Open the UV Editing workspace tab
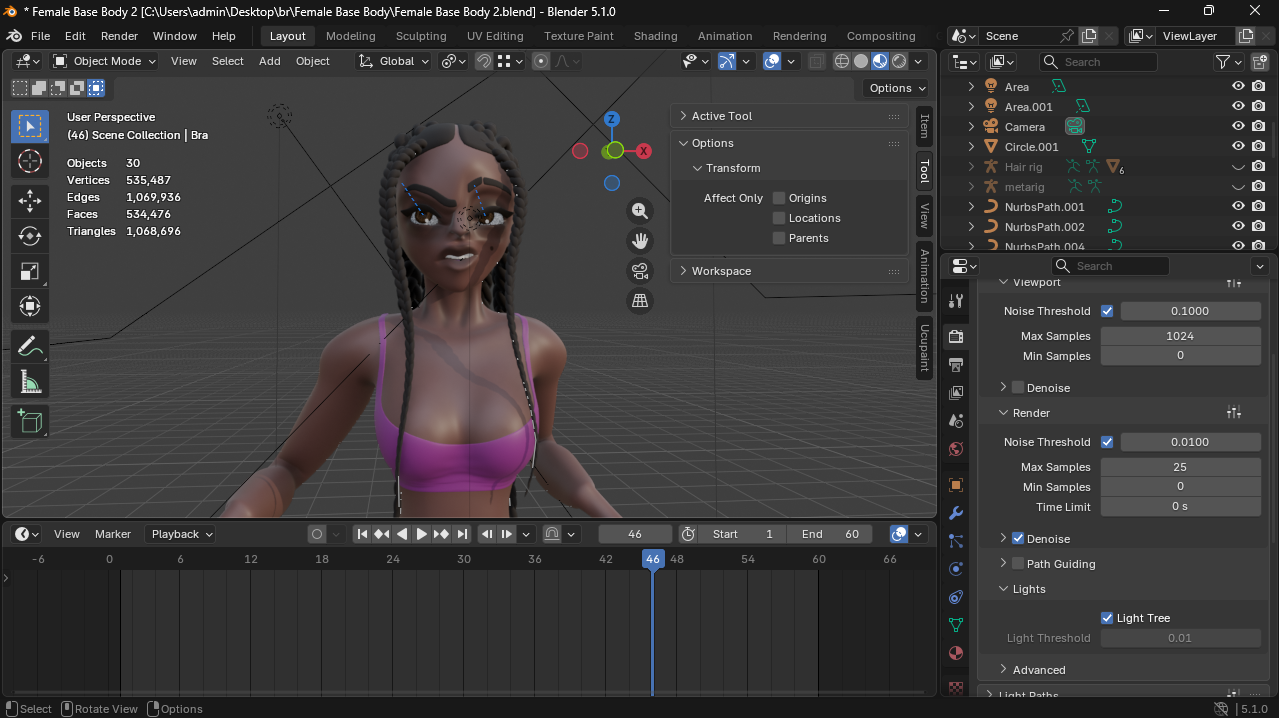Screen dimensions: 1279x718 click(495, 36)
